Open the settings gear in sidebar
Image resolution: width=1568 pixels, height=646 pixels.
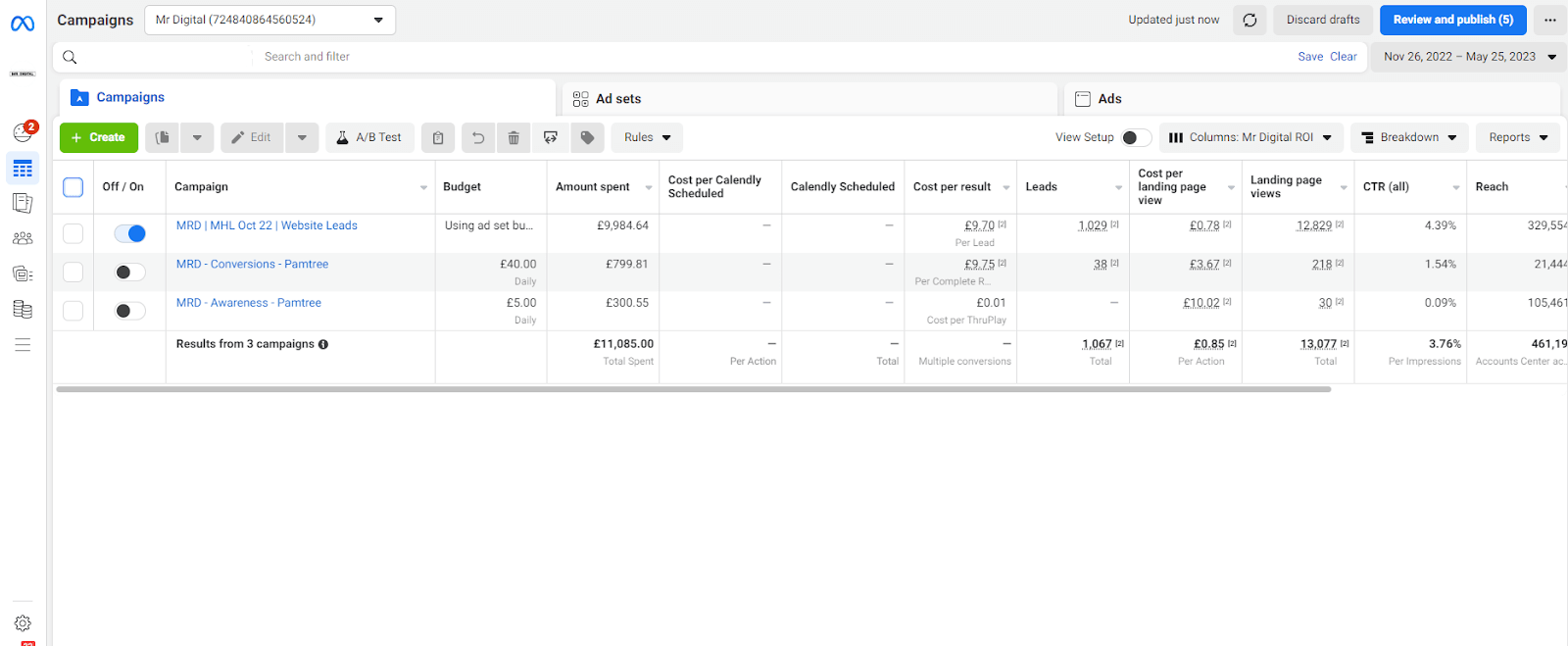(x=23, y=623)
